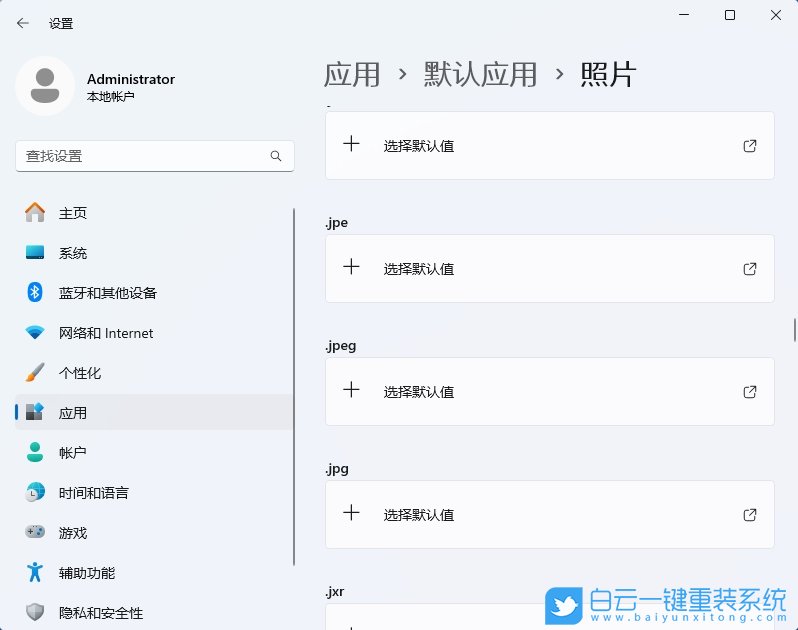Click the plus icon under .jpeg

coord(351,390)
